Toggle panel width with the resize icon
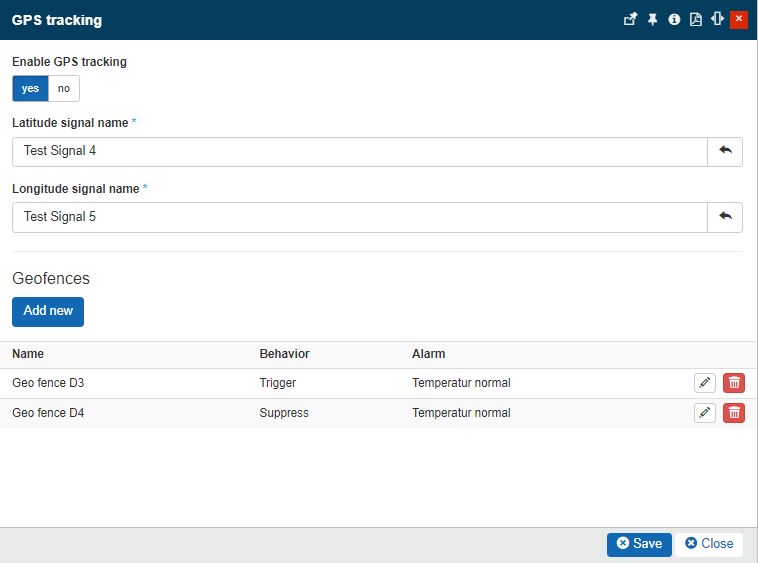 717,19
